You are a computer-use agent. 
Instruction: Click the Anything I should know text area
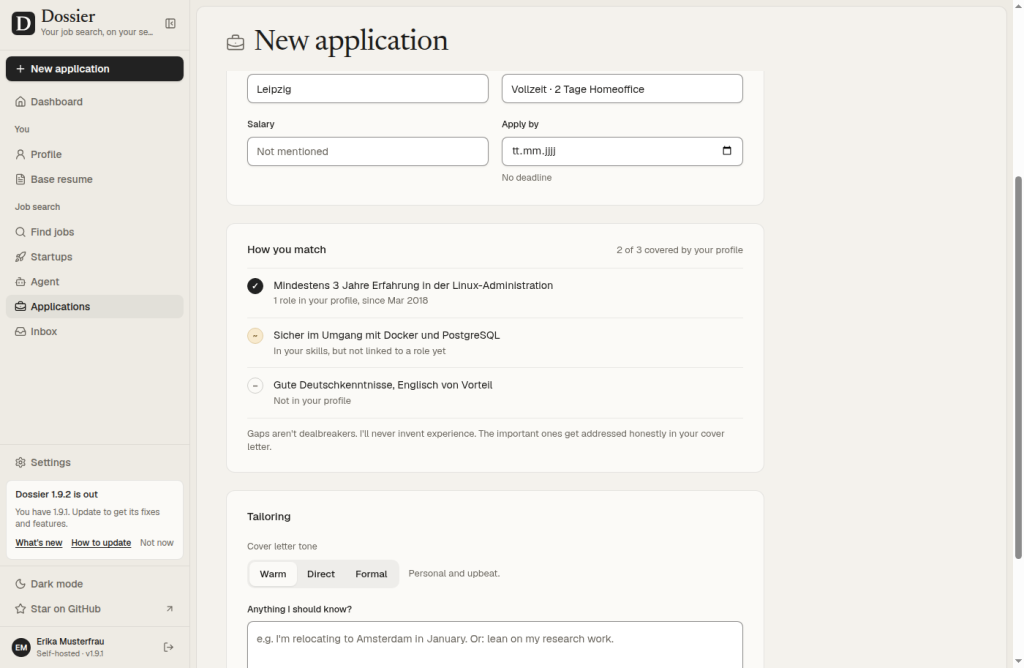(x=495, y=644)
